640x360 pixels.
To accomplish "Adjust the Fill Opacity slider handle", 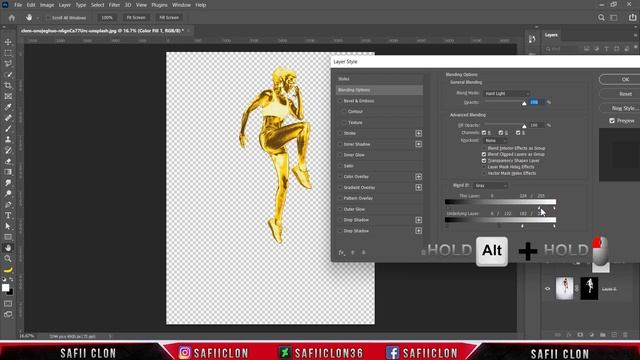I will point(524,126).
